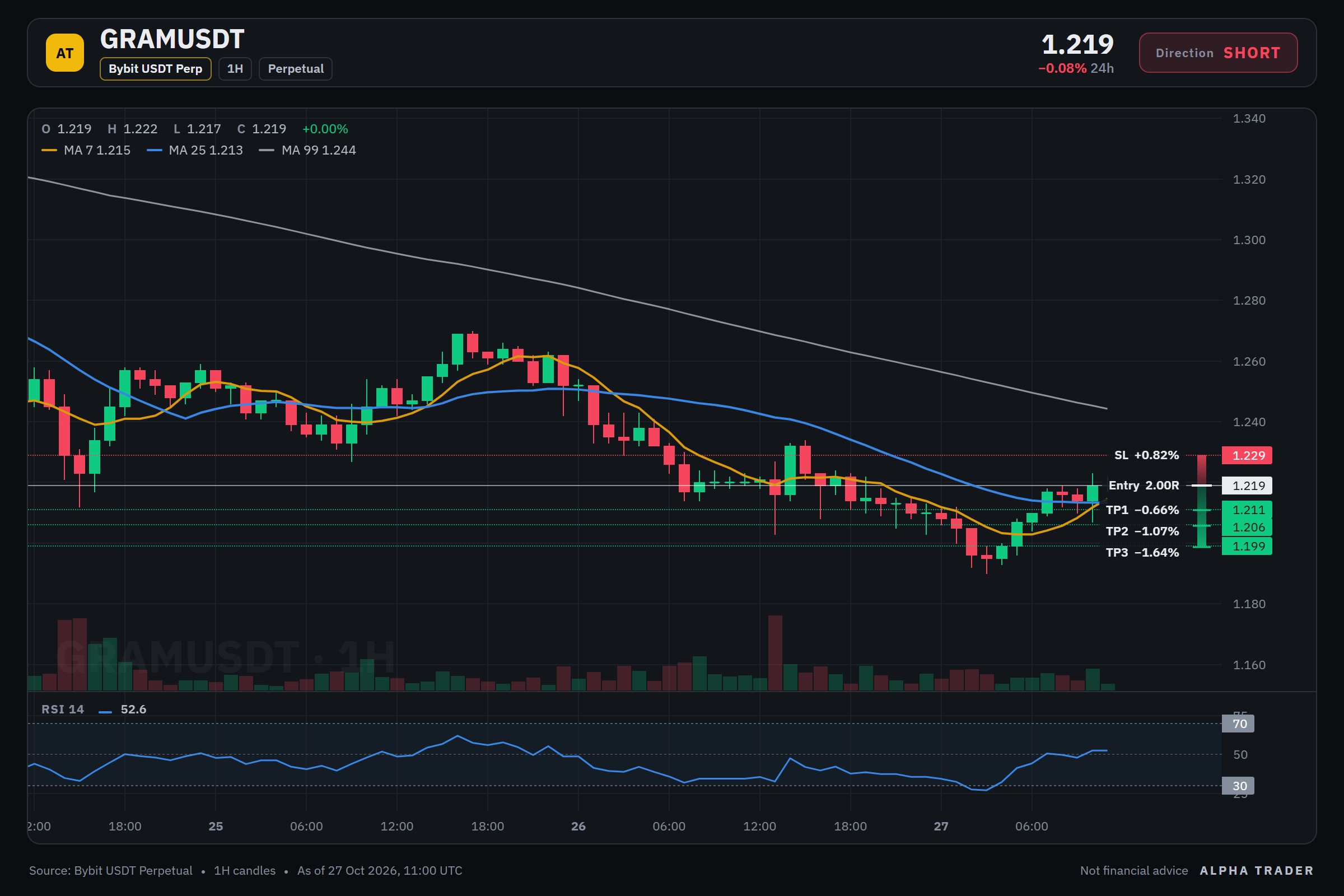Click the 1.219 header price
The width and height of the screenshot is (1344, 896).
1077,44
